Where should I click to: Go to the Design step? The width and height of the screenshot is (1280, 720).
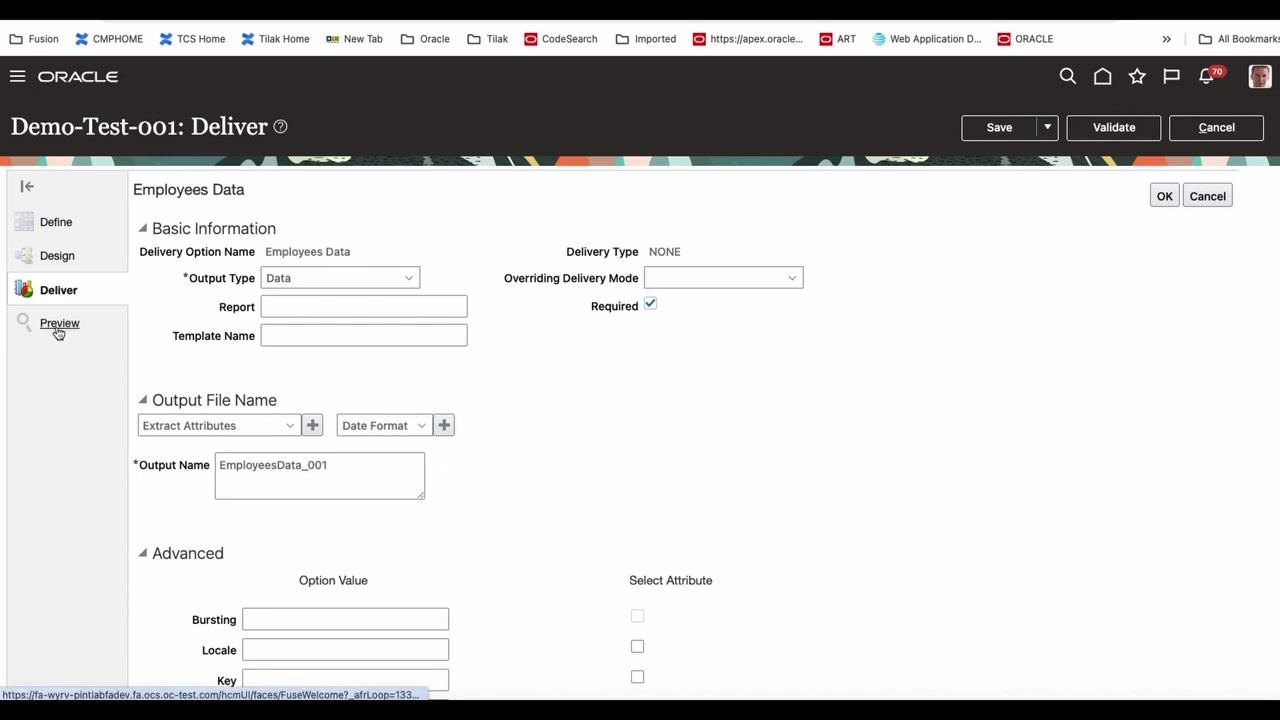57,256
